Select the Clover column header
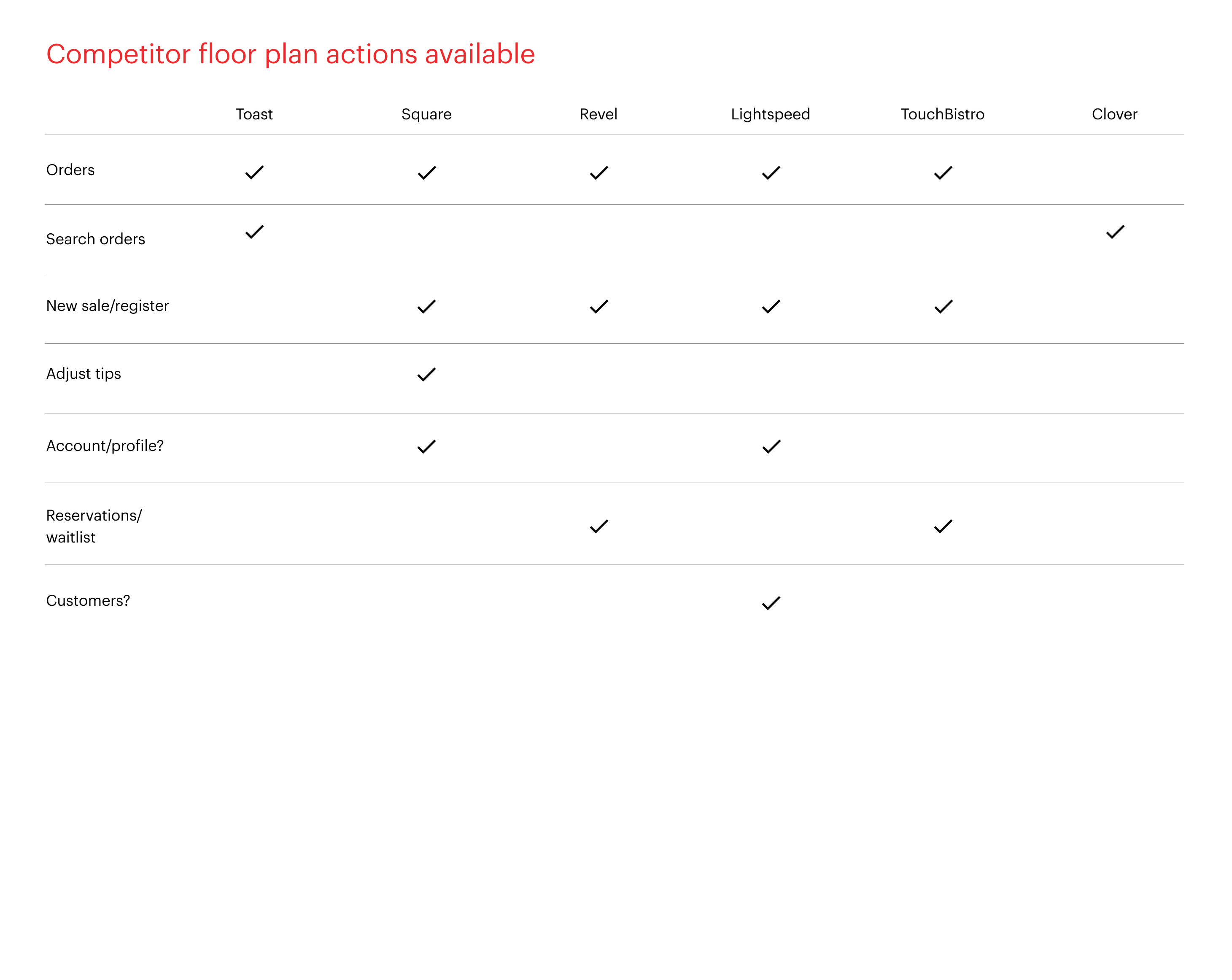The image size is (1232, 980). click(1114, 114)
